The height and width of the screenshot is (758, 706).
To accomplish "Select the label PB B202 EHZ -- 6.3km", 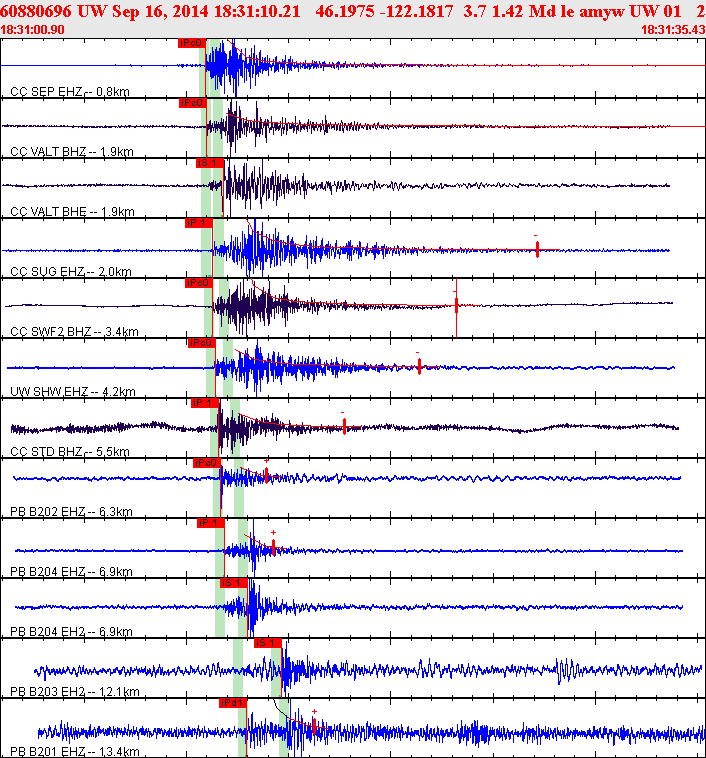I will click(72, 511).
